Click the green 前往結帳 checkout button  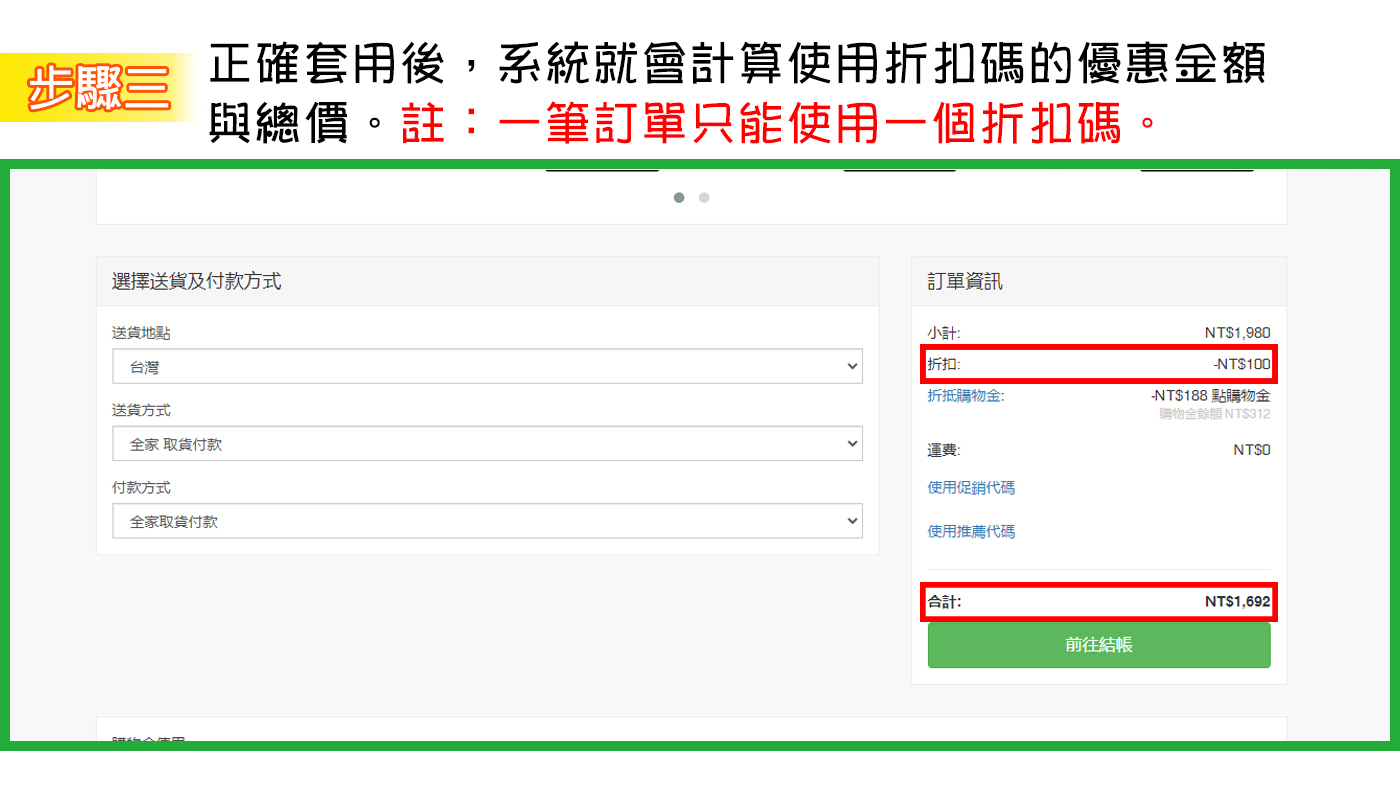(x=1098, y=645)
